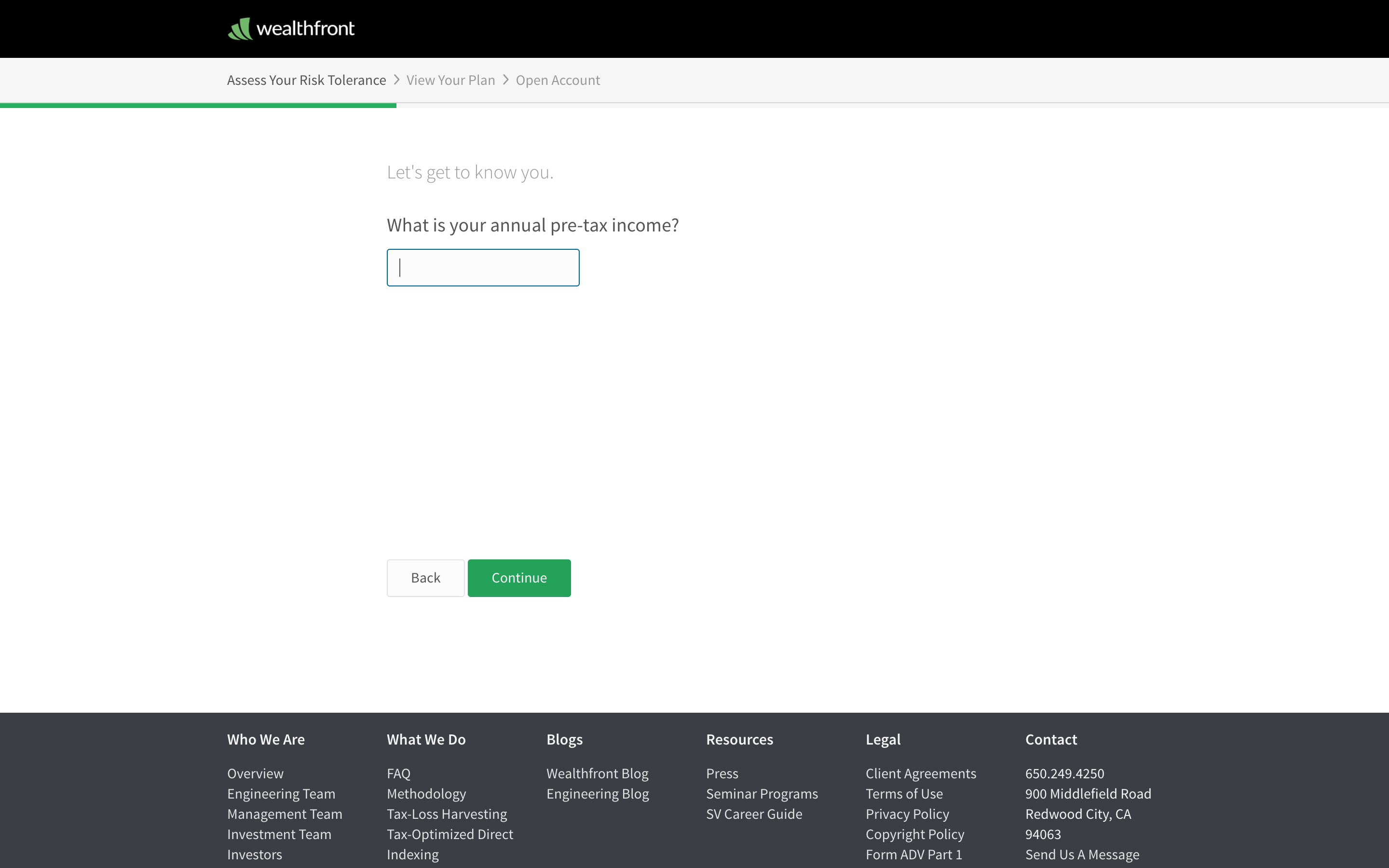
Task: Click the 'Resources' footer heading
Action: (739, 739)
